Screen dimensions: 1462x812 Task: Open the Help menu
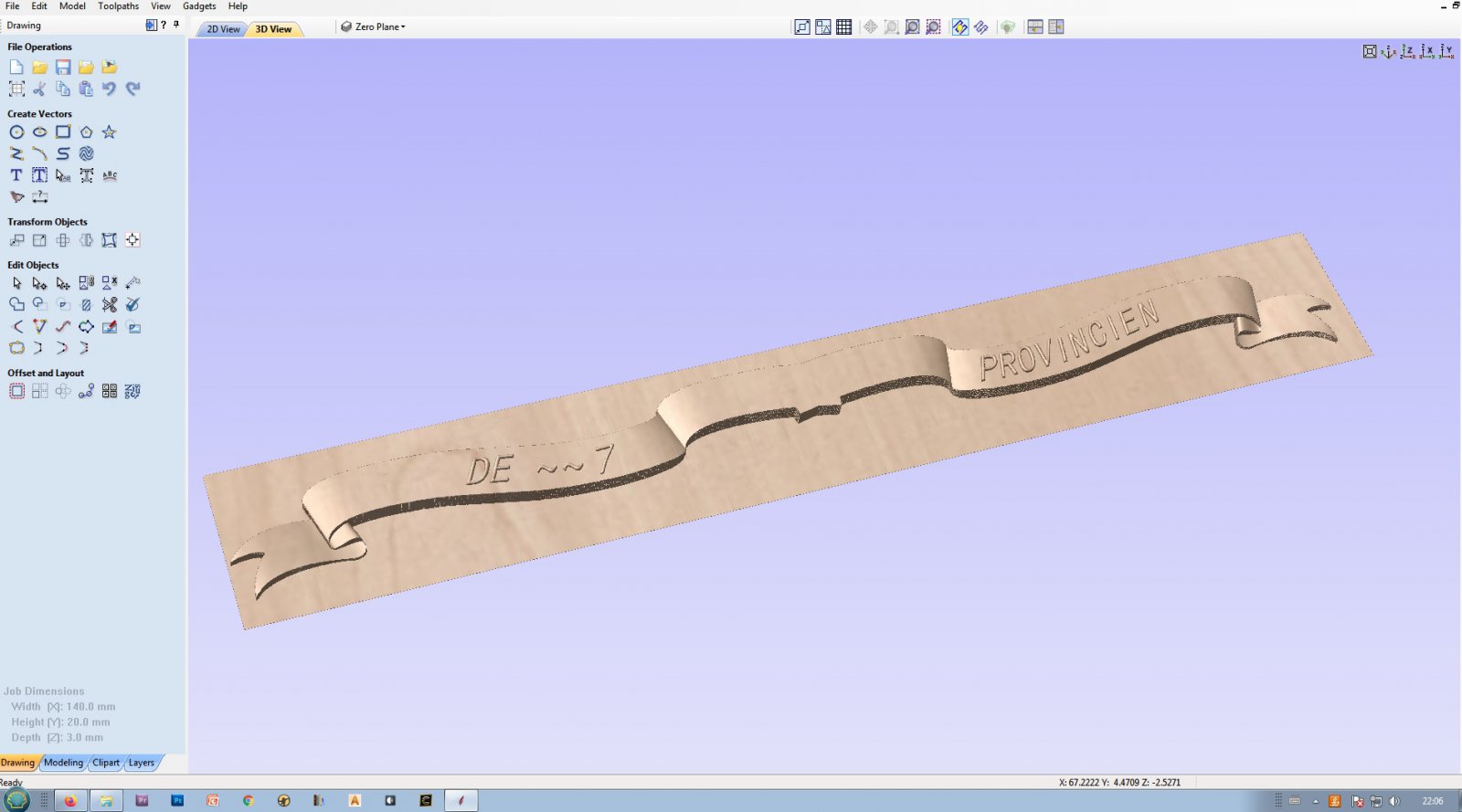[x=238, y=5]
